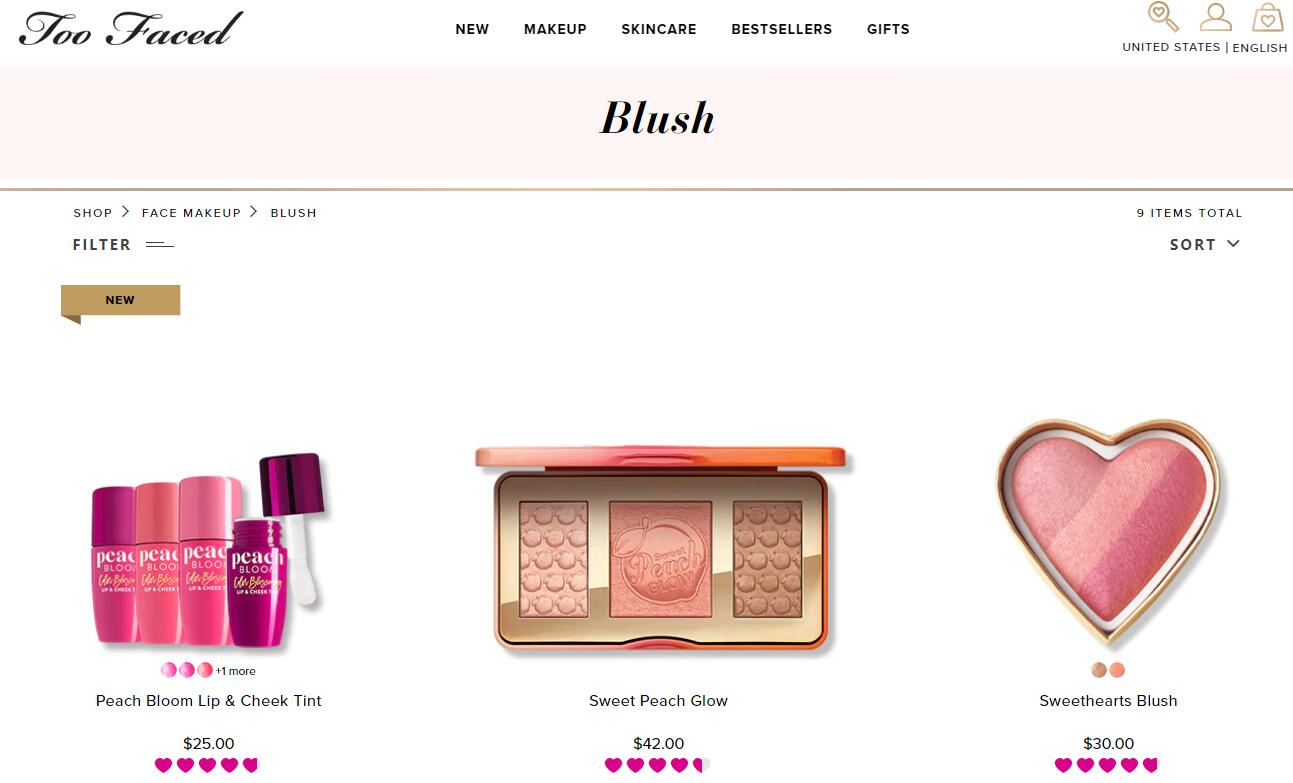Click the filter lines icon

tap(160, 245)
